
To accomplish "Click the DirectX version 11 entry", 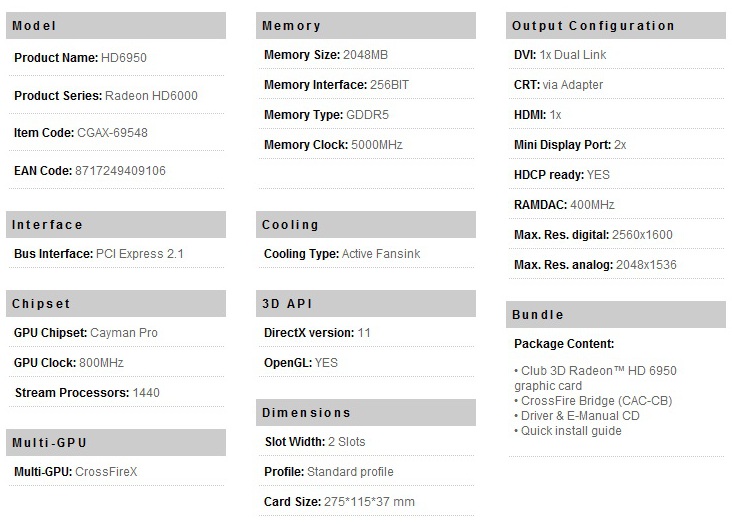I will click(317, 333).
